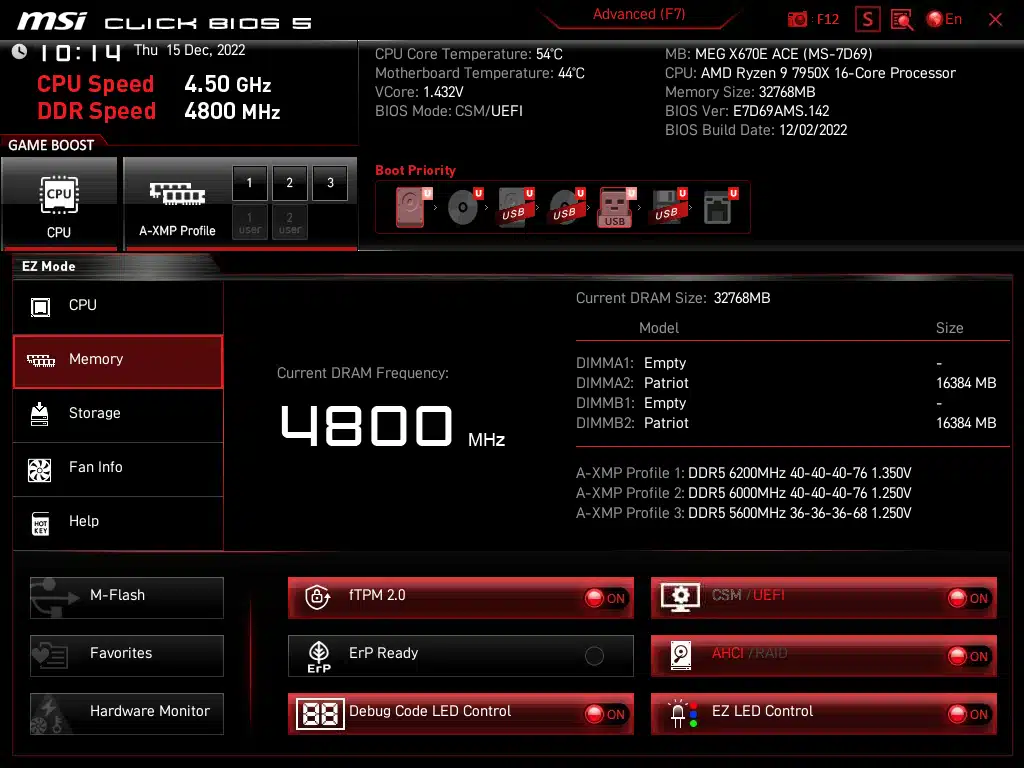1024x768 pixels.
Task: Open the Storage section
Action: coord(118,414)
